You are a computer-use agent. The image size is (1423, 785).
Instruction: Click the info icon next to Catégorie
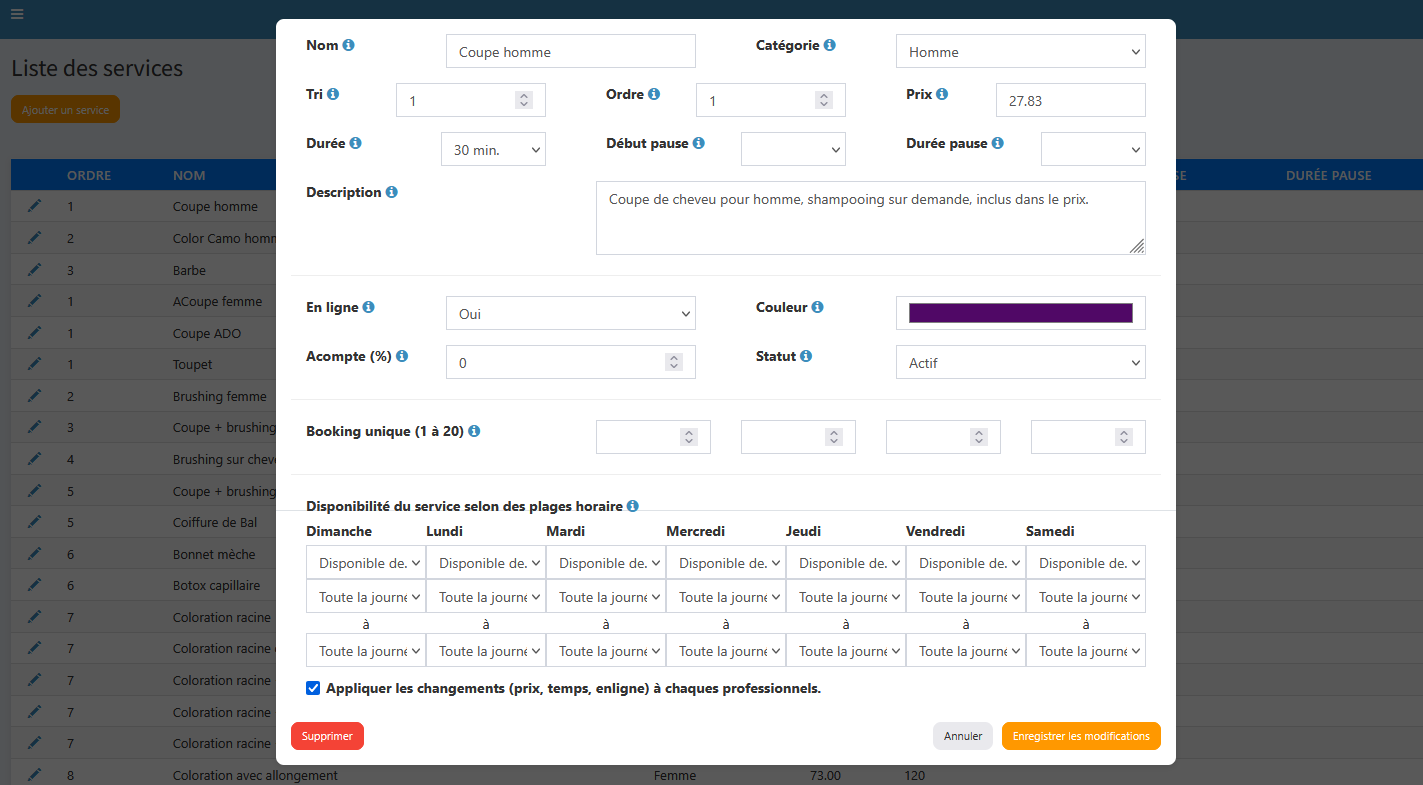pyautogui.click(x=830, y=45)
